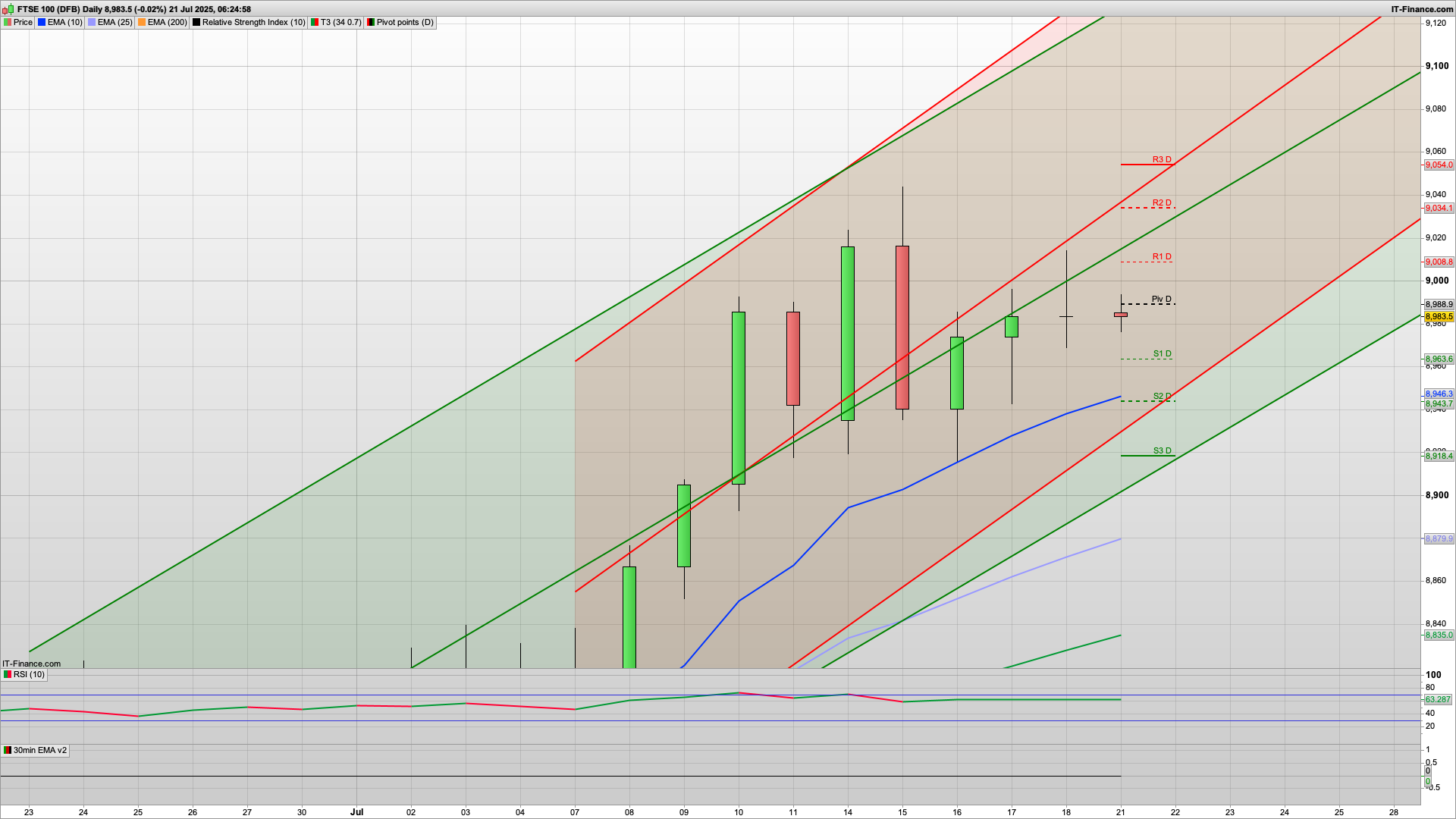
Task: Click the 8,835.0 price tag on axis
Action: [x=1439, y=635]
